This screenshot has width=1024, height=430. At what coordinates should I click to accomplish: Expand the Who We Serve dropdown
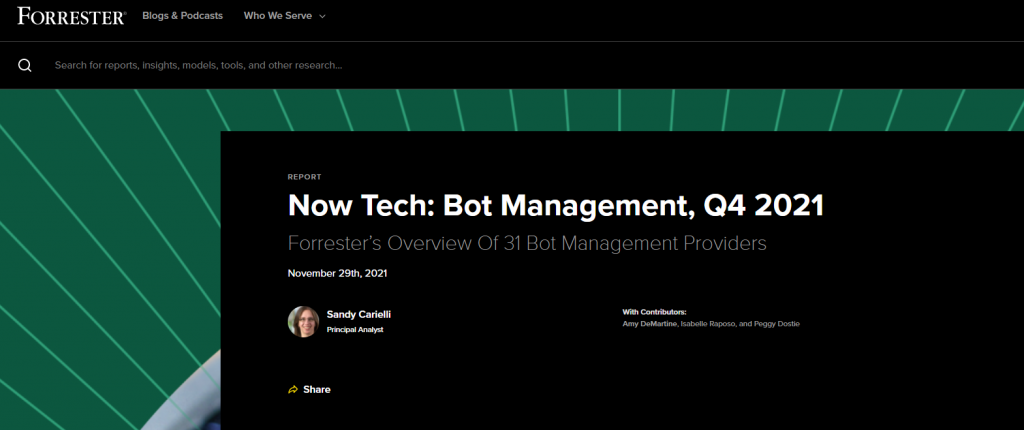click(x=285, y=16)
